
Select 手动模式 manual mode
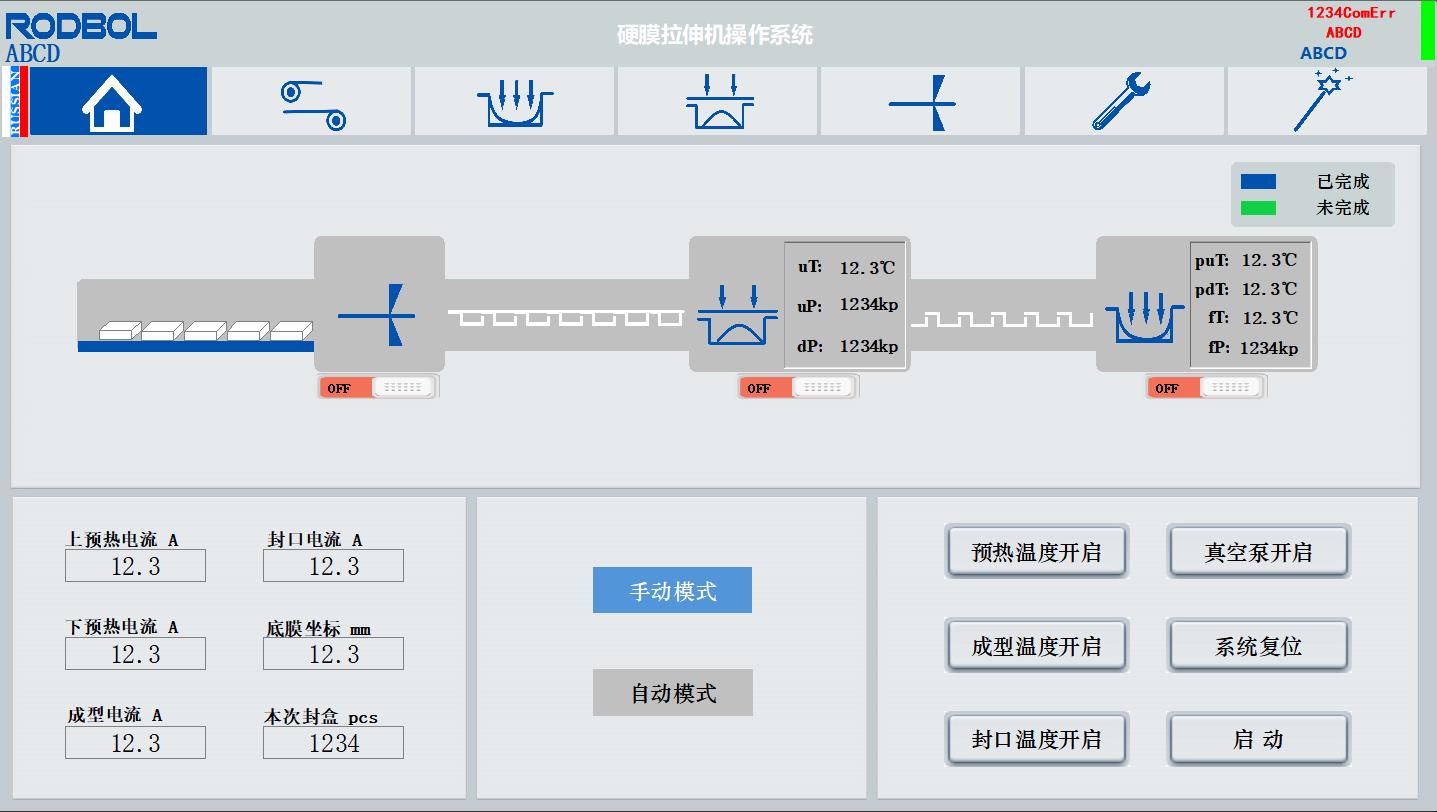[x=672, y=590]
